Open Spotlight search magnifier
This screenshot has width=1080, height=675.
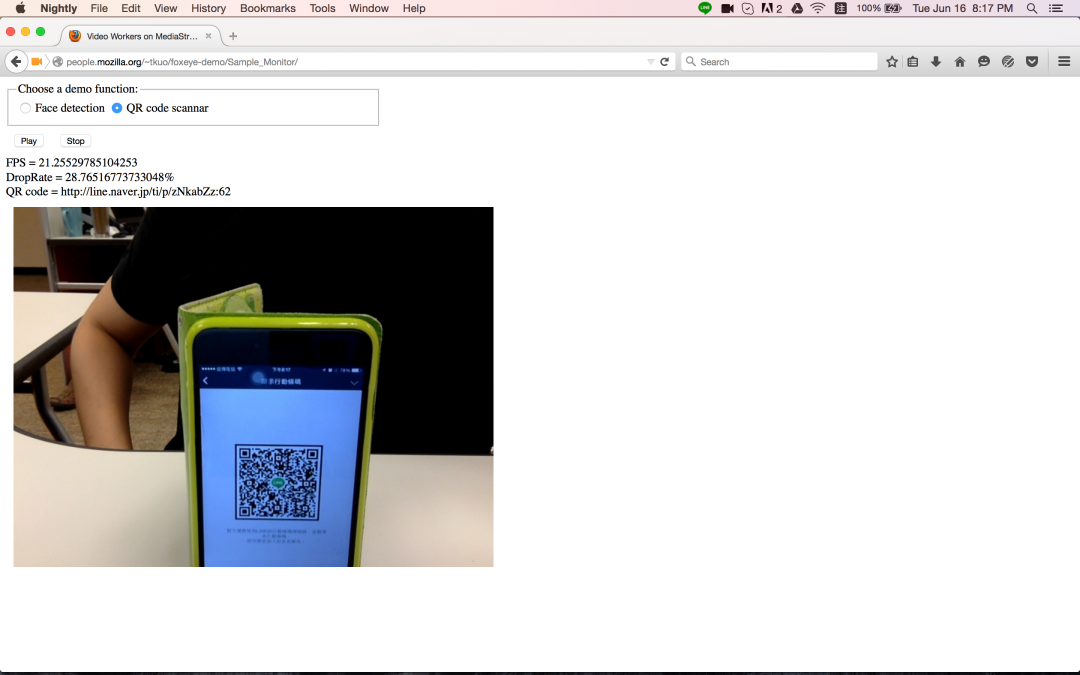coord(1032,8)
